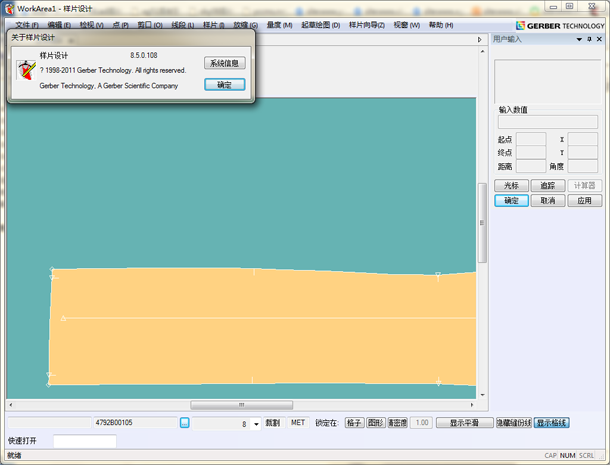Click the 终点 value field
Viewport: 610px width, 465px height.
(531, 153)
